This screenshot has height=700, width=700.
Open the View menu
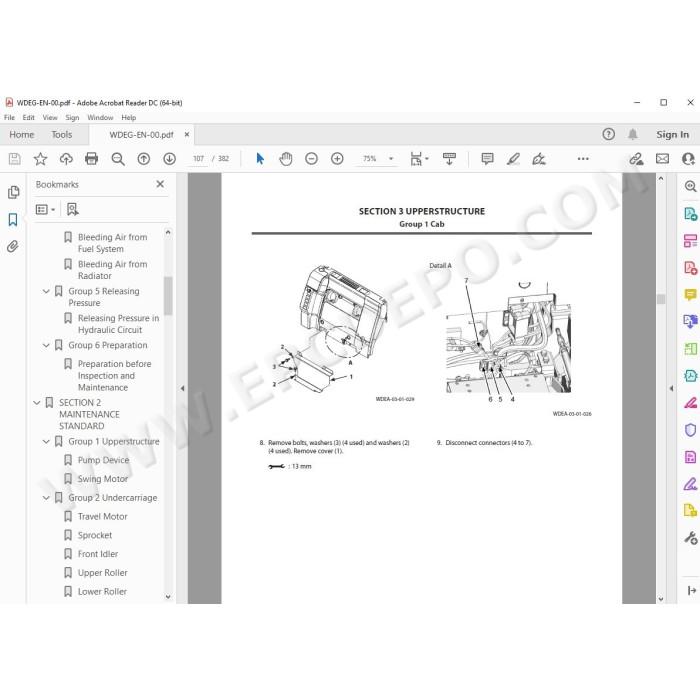pos(50,117)
